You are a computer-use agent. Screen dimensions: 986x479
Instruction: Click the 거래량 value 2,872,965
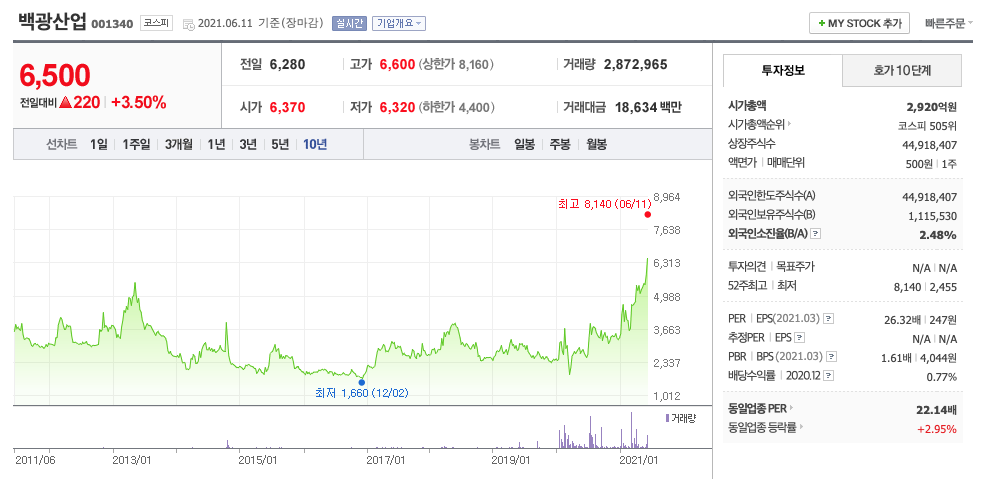636,64
